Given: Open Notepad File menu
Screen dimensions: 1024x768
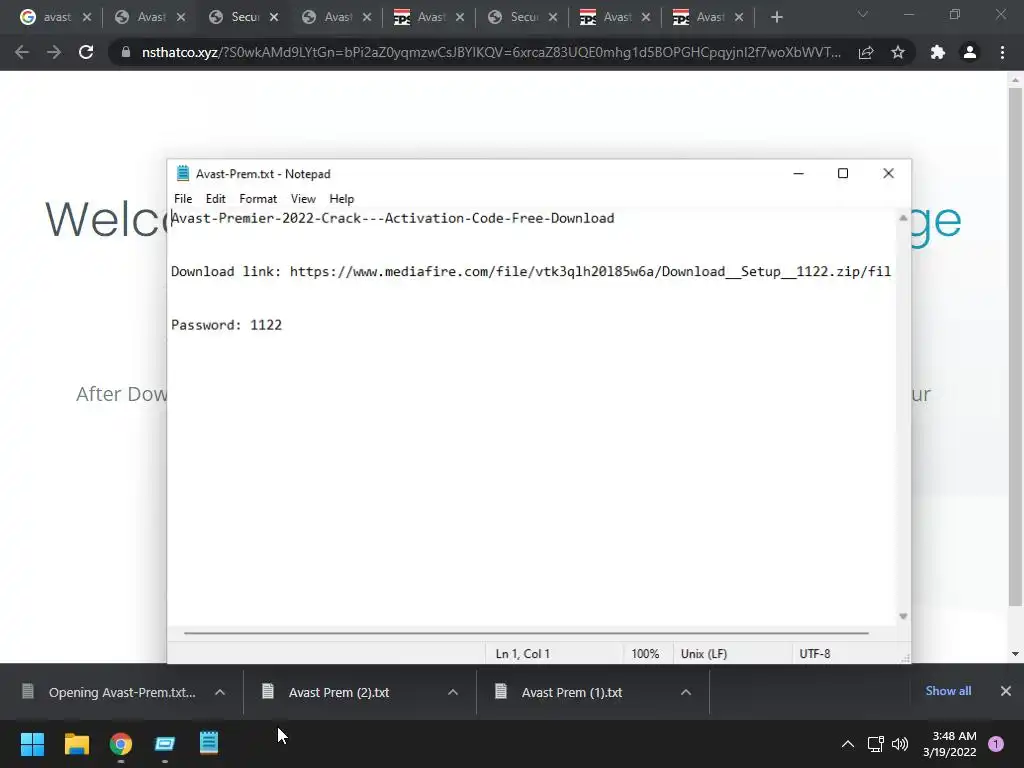Looking at the screenshot, I should [x=183, y=199].
